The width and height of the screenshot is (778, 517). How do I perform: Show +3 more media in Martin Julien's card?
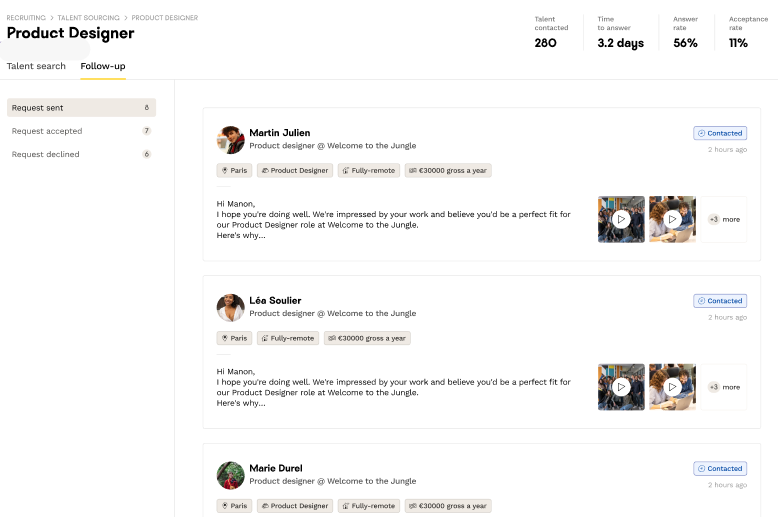724,219
